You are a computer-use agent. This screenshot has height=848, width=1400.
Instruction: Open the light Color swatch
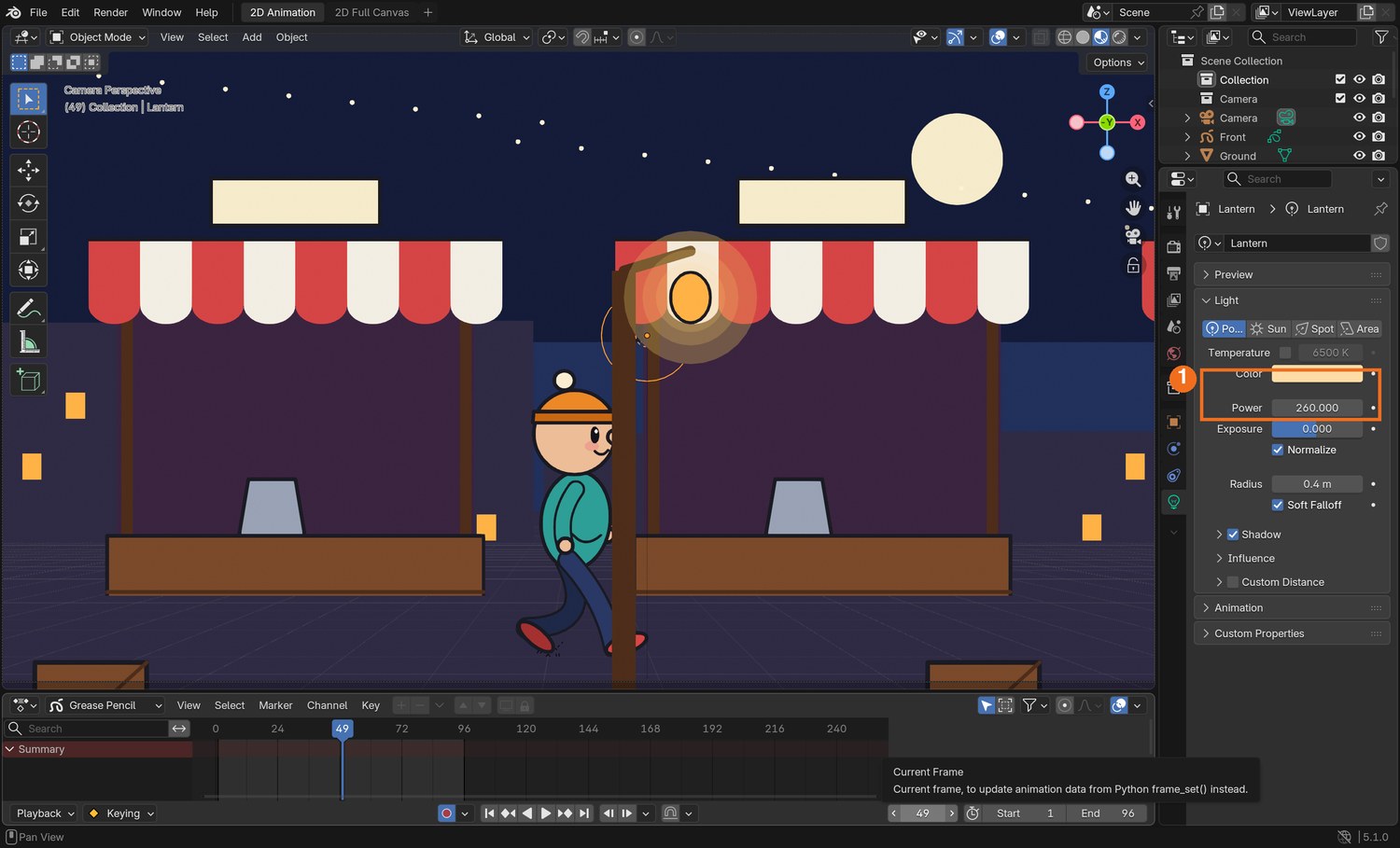pos(1317,374)
